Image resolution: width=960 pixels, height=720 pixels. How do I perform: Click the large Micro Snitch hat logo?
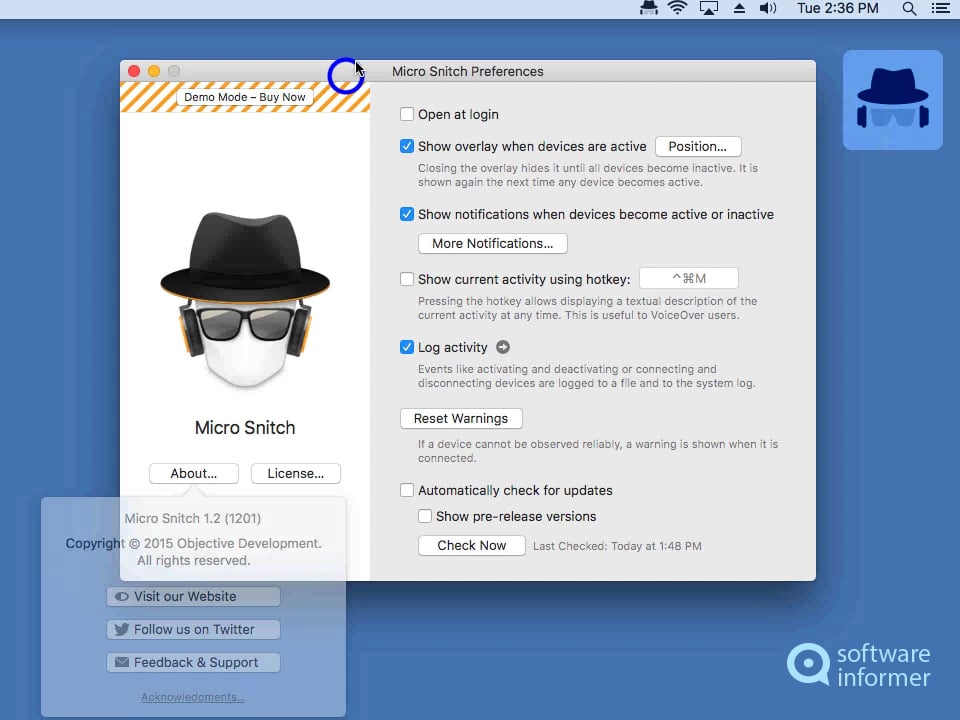pyautogui.click(x=245, y=300)
